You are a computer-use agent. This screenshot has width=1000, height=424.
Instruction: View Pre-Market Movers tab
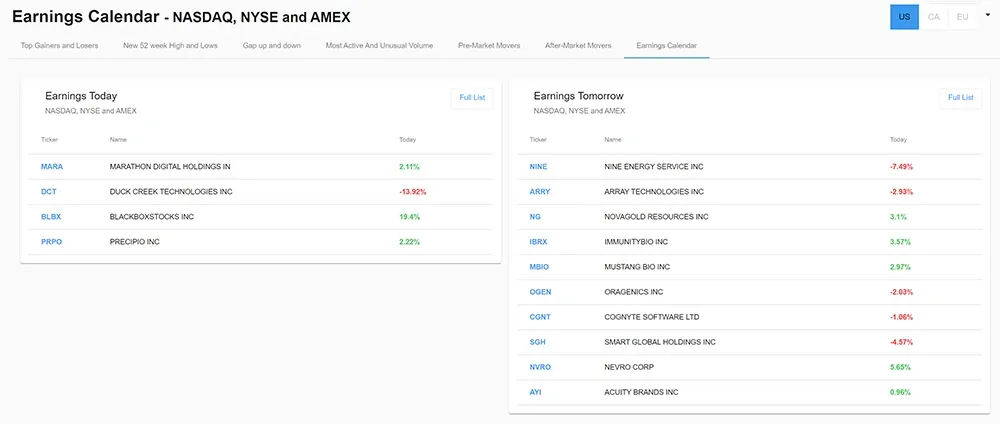489,45
